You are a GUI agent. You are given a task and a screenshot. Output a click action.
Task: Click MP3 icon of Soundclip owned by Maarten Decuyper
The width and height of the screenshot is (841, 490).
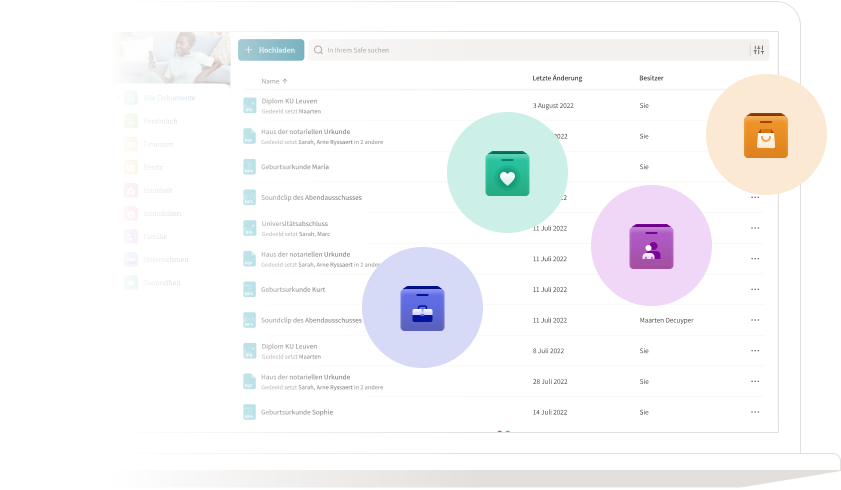pos(249,320)
